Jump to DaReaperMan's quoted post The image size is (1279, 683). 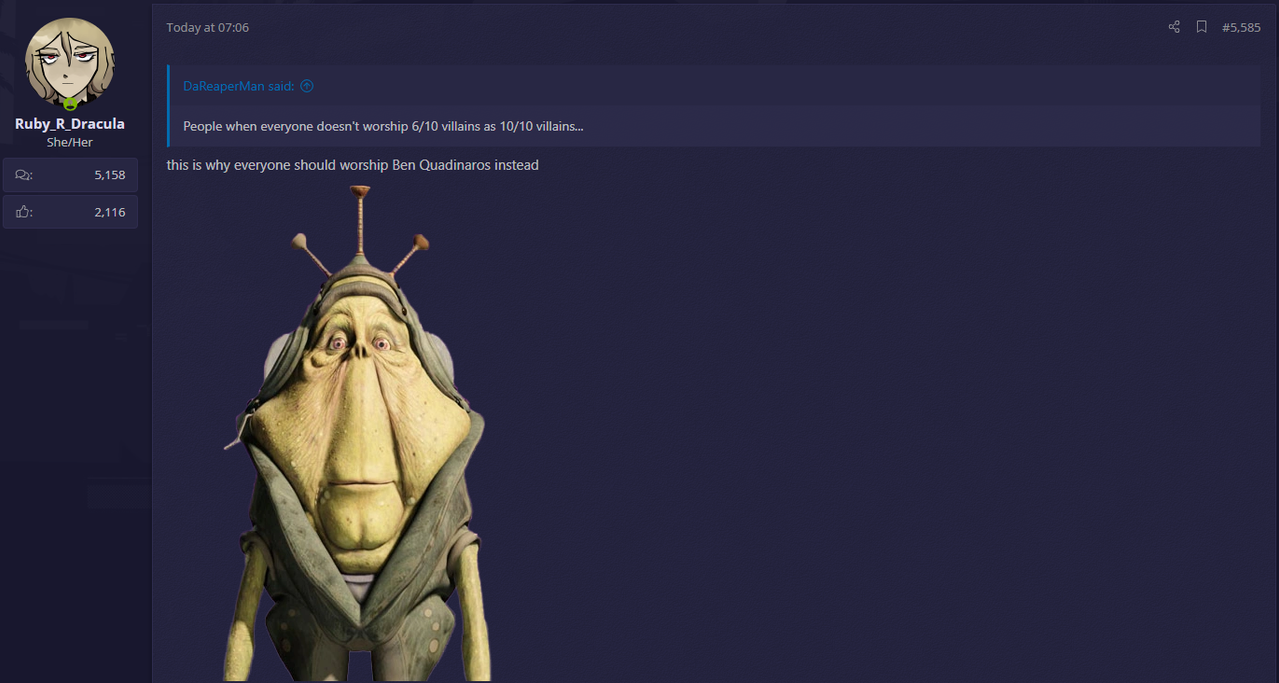coord(307,86)
